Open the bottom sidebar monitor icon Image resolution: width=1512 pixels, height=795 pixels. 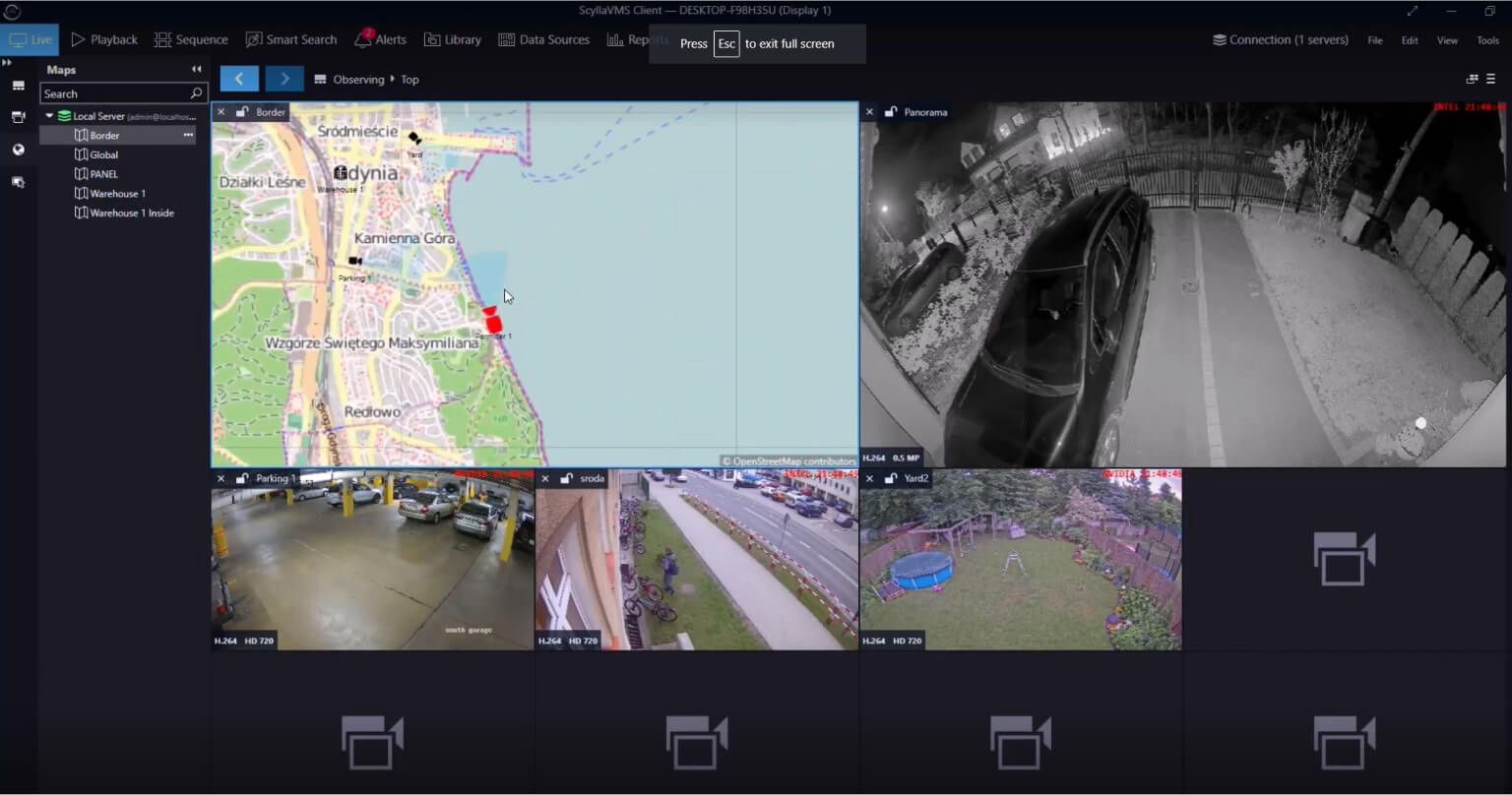(18, 182)
